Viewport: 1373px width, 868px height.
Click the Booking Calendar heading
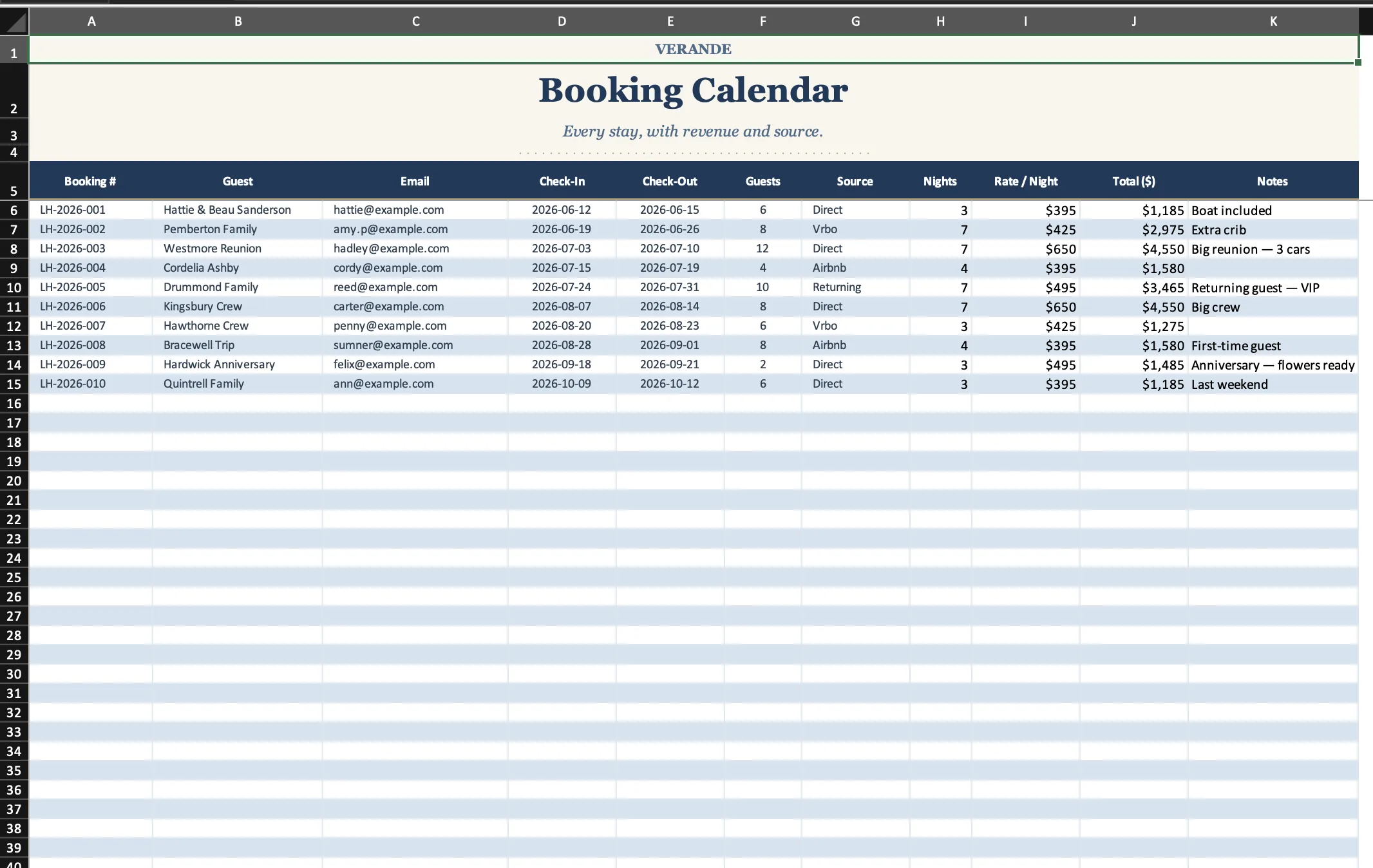click(x=694, y=90)
